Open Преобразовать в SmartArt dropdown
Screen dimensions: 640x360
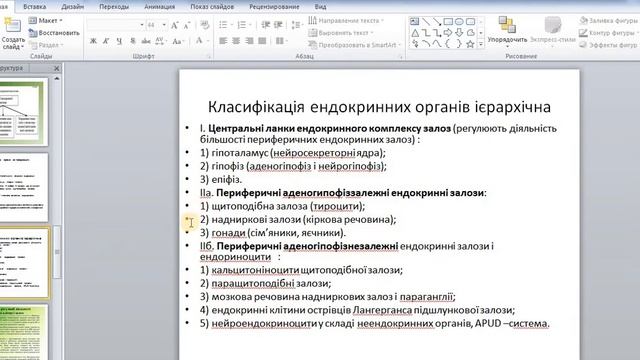pyautogui.click(x=355, y=45)
